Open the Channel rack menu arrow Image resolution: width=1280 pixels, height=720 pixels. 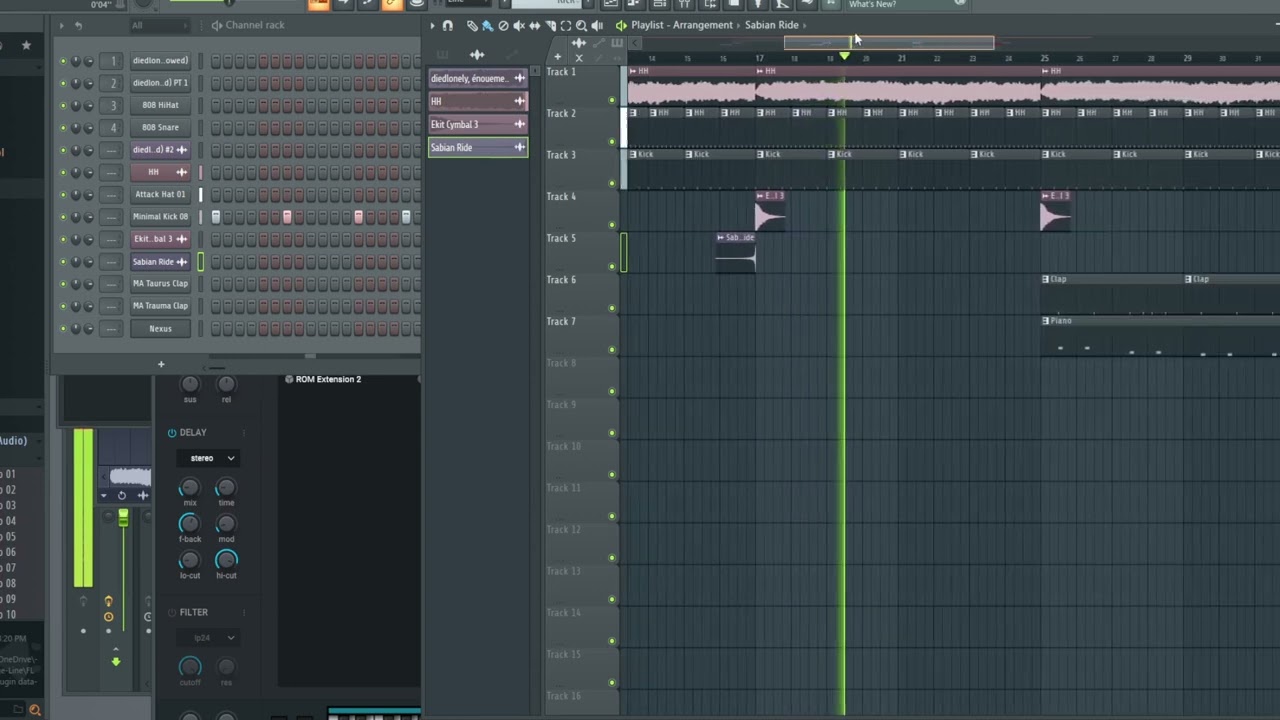(x=61, y=25)
